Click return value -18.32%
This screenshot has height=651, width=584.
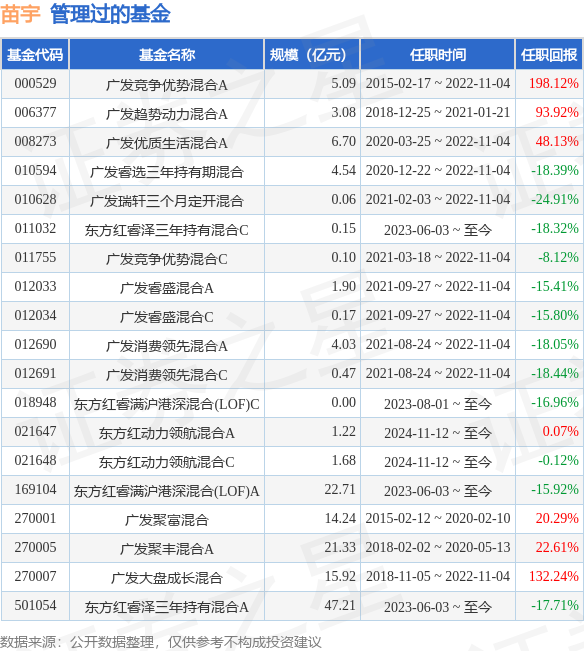pos(555,229)
